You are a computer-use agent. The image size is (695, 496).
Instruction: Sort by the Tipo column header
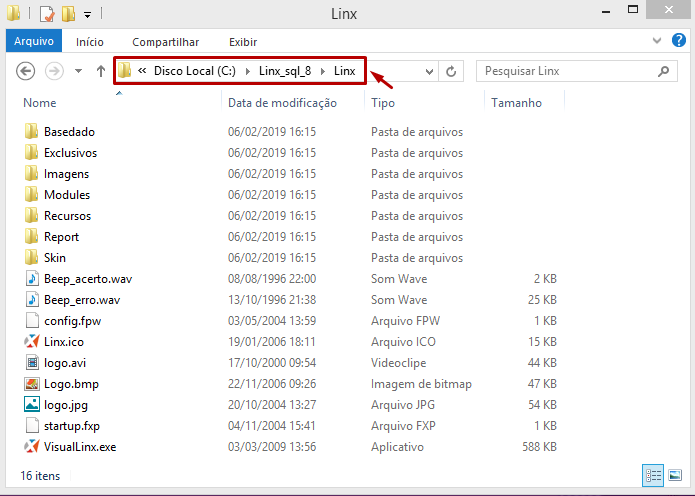(x=383, y=103)
